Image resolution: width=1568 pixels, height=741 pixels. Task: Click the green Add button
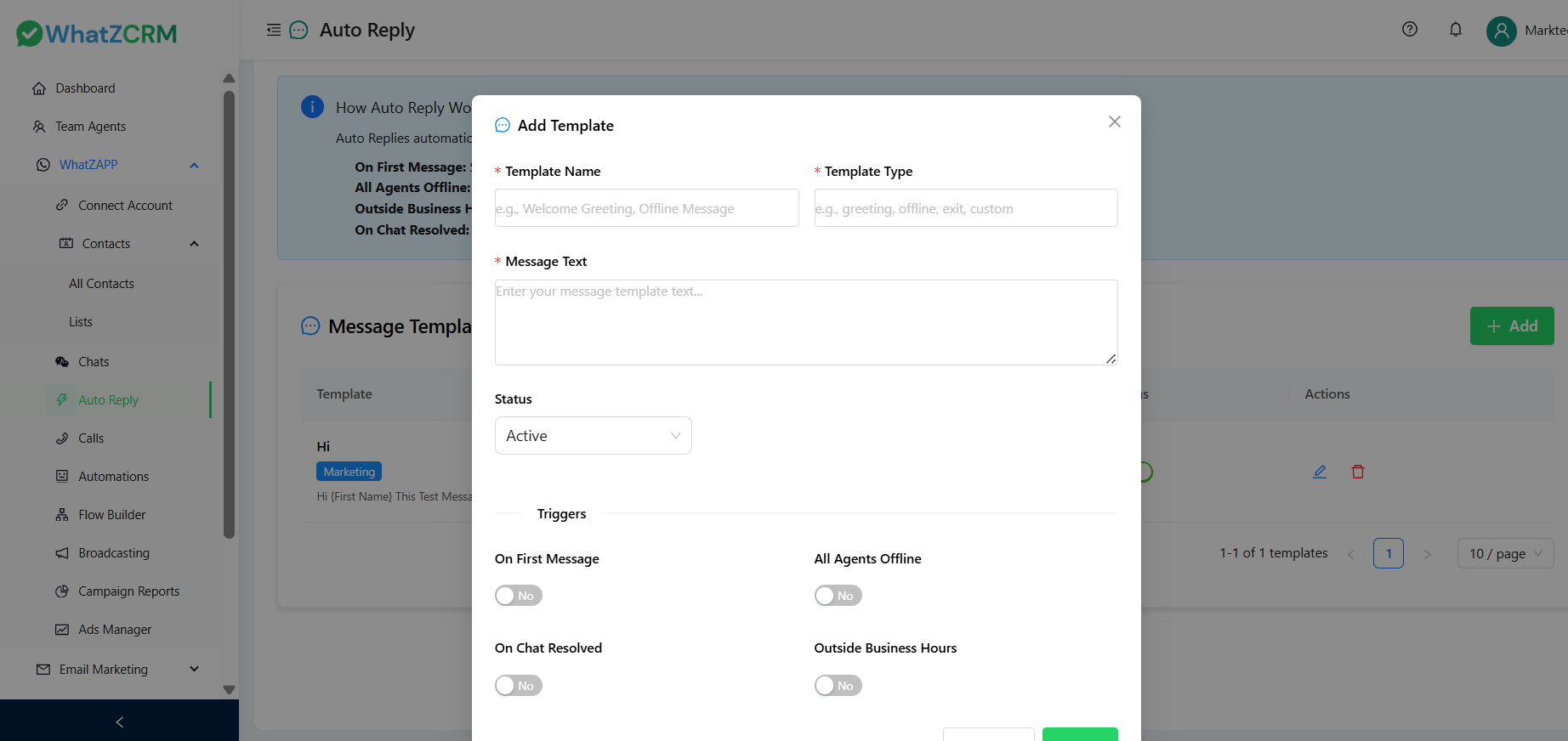pos(1511,326)
